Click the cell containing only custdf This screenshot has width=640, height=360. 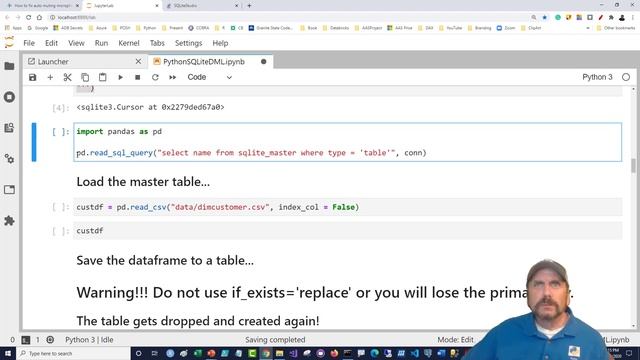point(347,231)
